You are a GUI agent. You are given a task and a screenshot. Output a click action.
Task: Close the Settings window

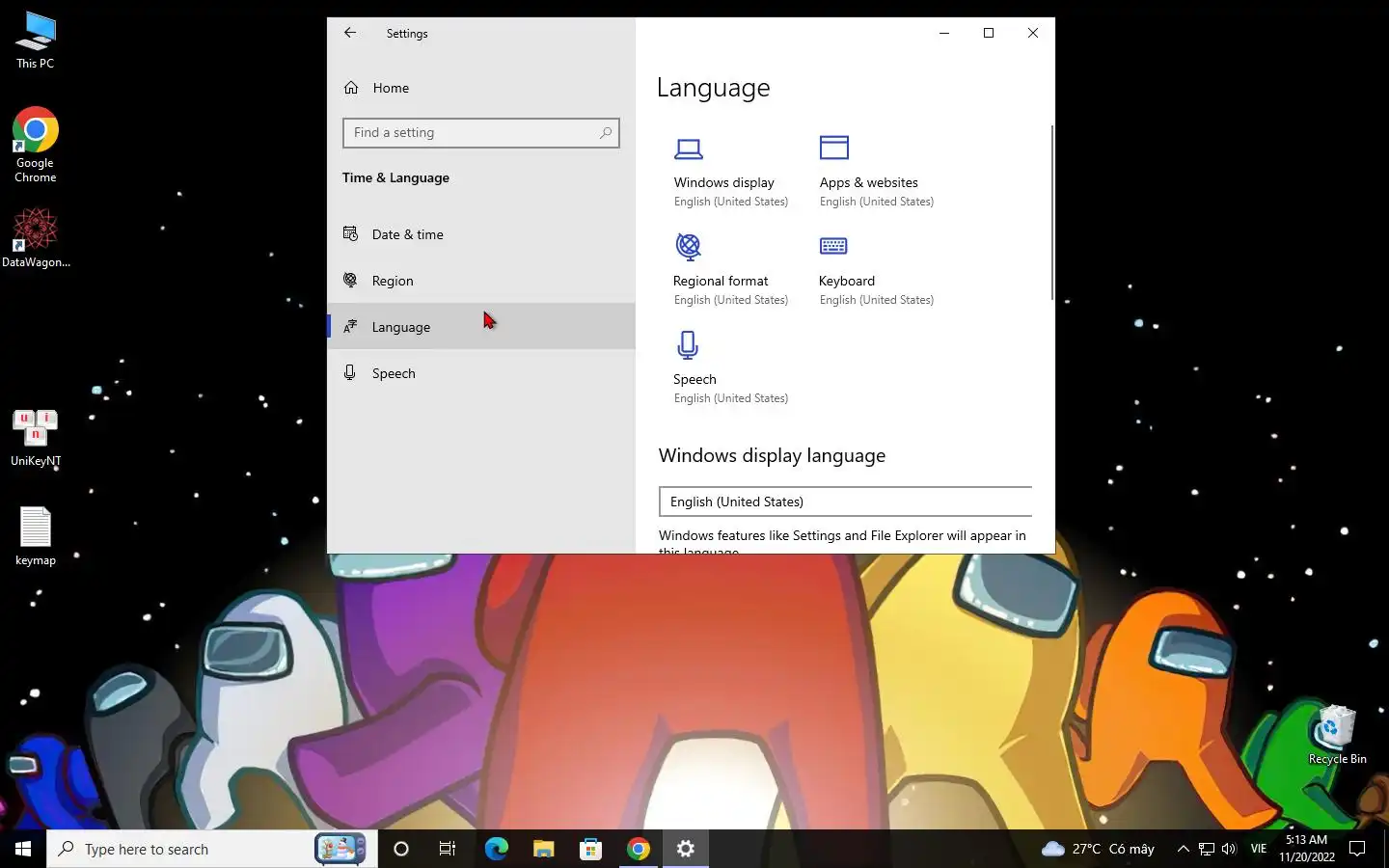click(1033, 33)
